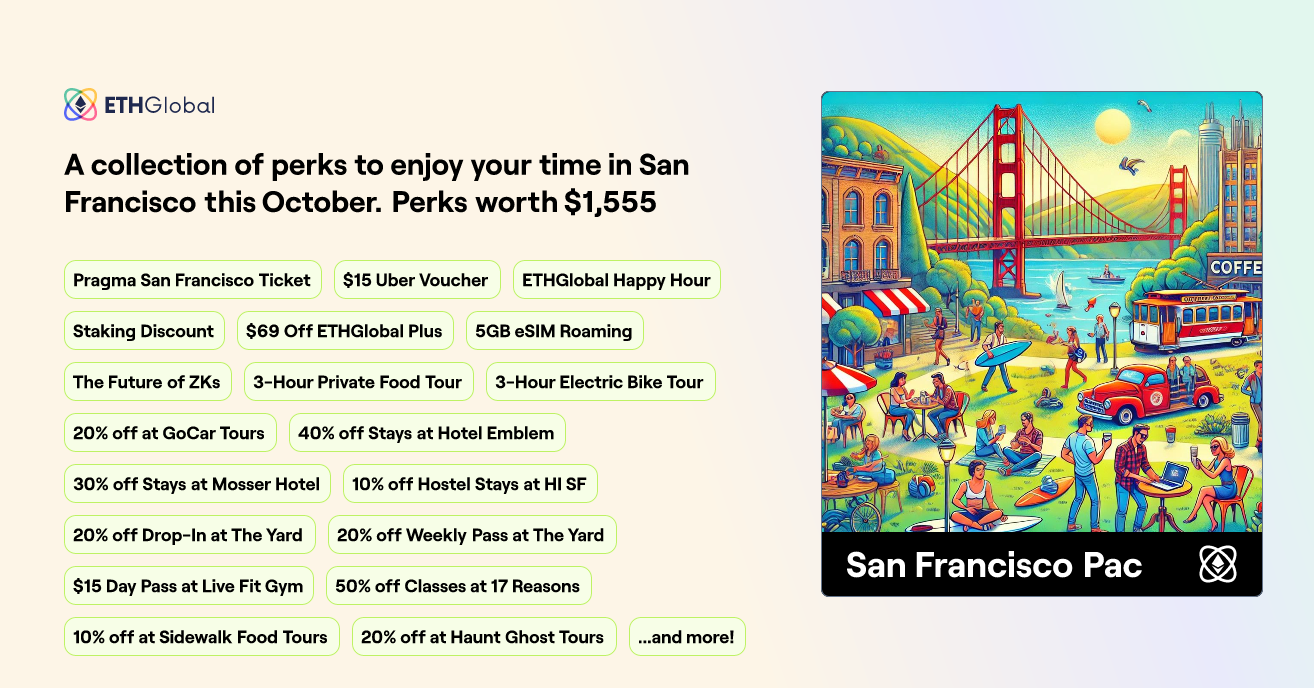Click the San Francisco Pack title banner
This screenshot has width=1314, height=688.
pyautogui.click(x=994, y=565)
